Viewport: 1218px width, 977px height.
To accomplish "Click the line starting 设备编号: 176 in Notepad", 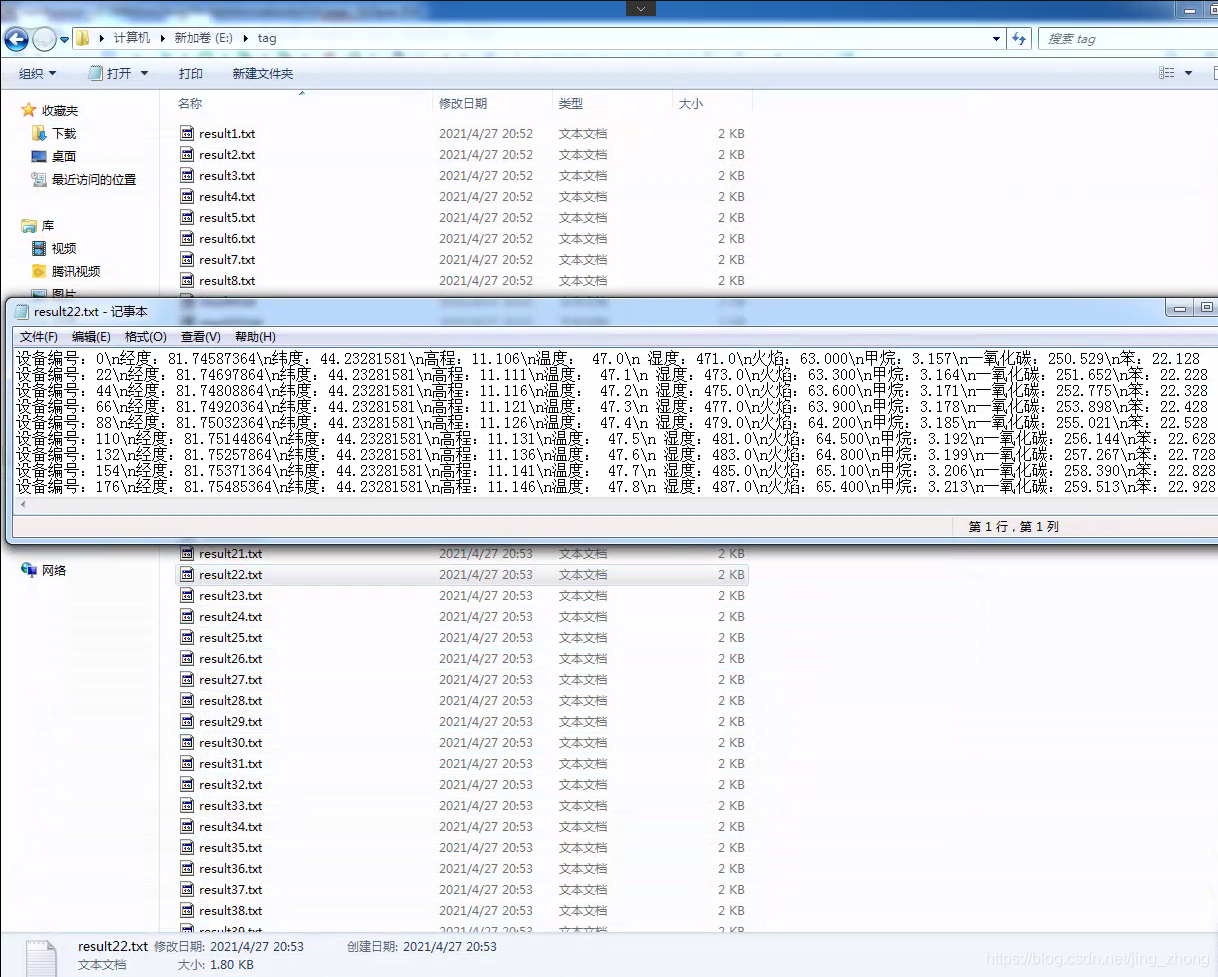I will [616, 487].
